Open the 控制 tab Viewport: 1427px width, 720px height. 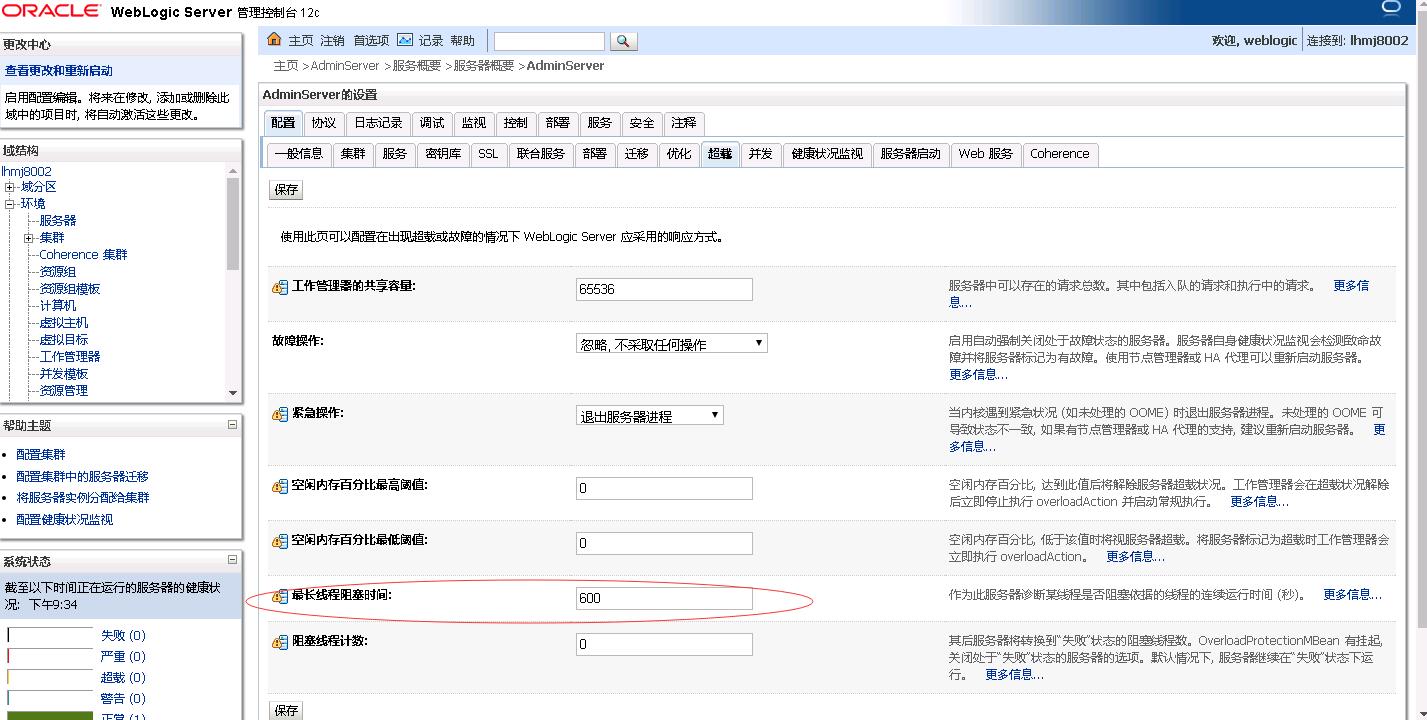click(x=516, y=123)
